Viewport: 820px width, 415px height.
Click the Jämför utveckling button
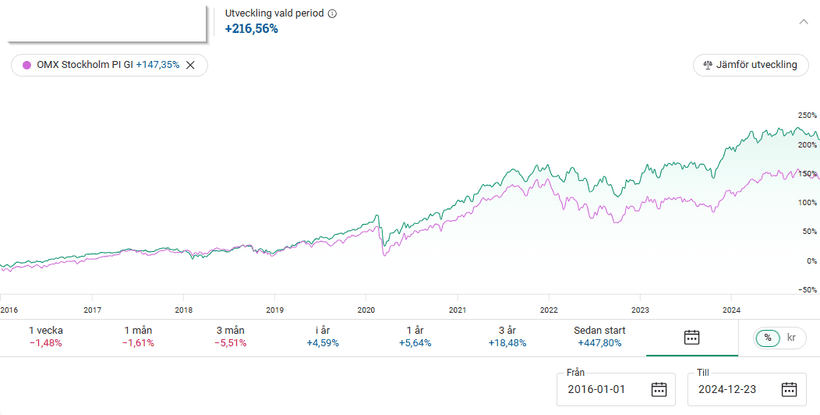[x=750, y=65]
